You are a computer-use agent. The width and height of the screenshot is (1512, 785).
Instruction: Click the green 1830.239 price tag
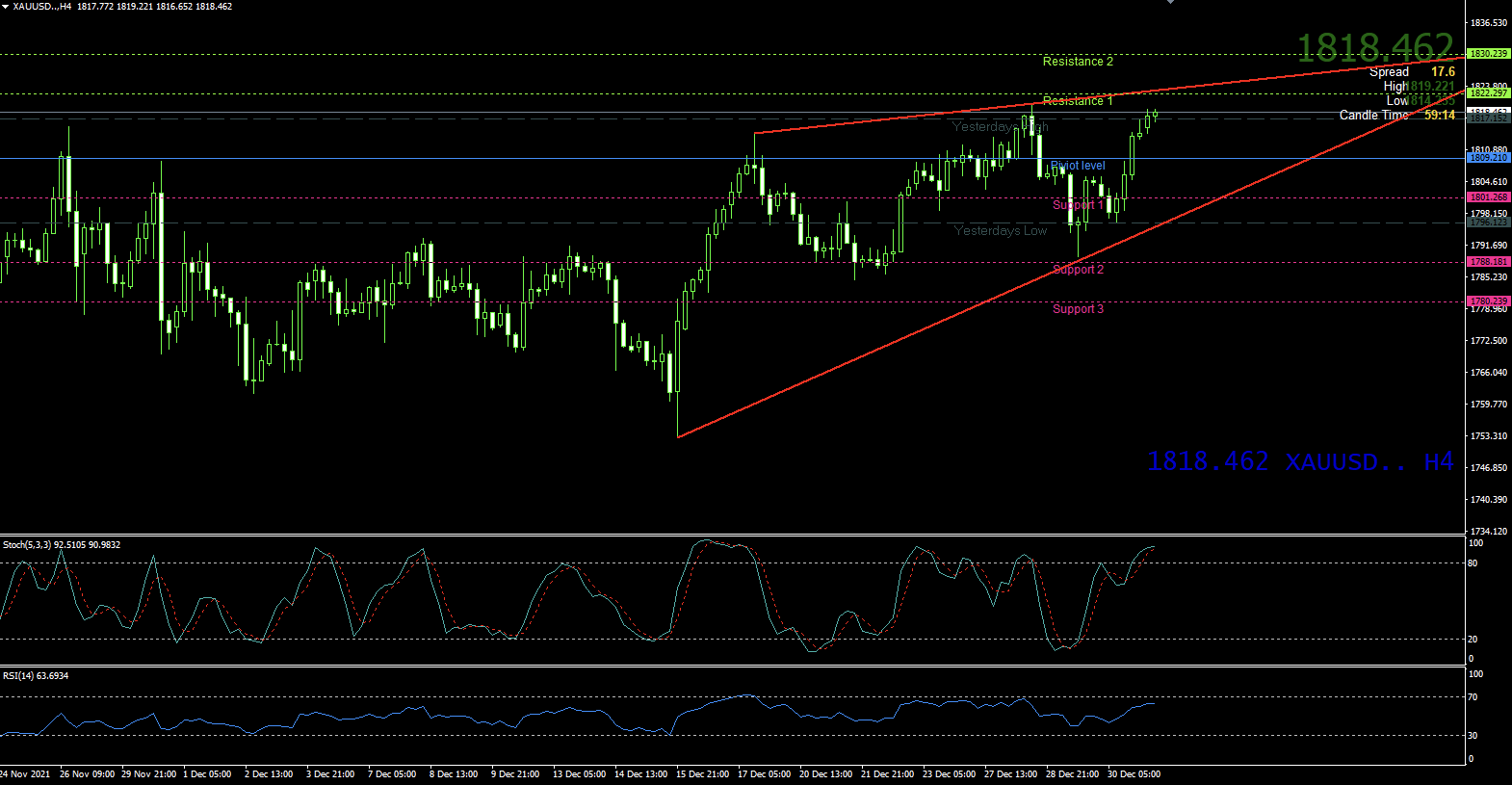click(1488, 54)
